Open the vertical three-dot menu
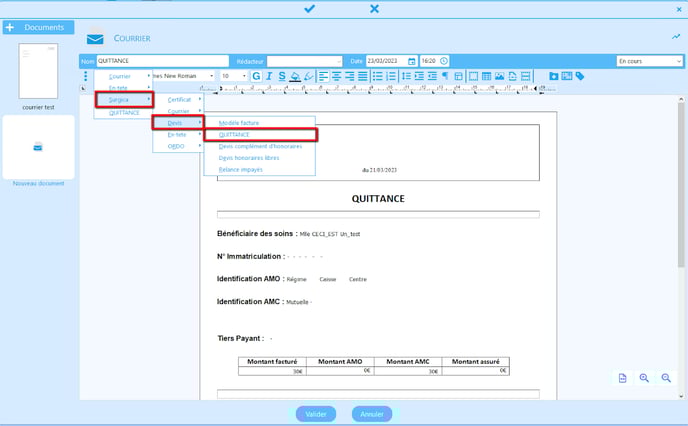This screenshot has width=688, height=426. tap(86, 76)
